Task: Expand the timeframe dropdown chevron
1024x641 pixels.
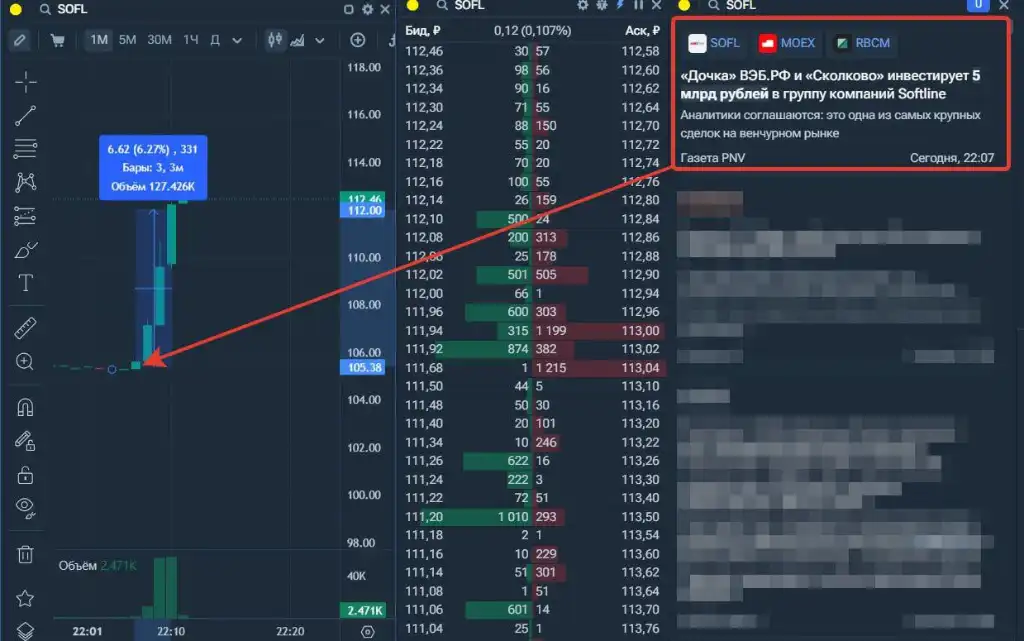Action: click(237, 40)
